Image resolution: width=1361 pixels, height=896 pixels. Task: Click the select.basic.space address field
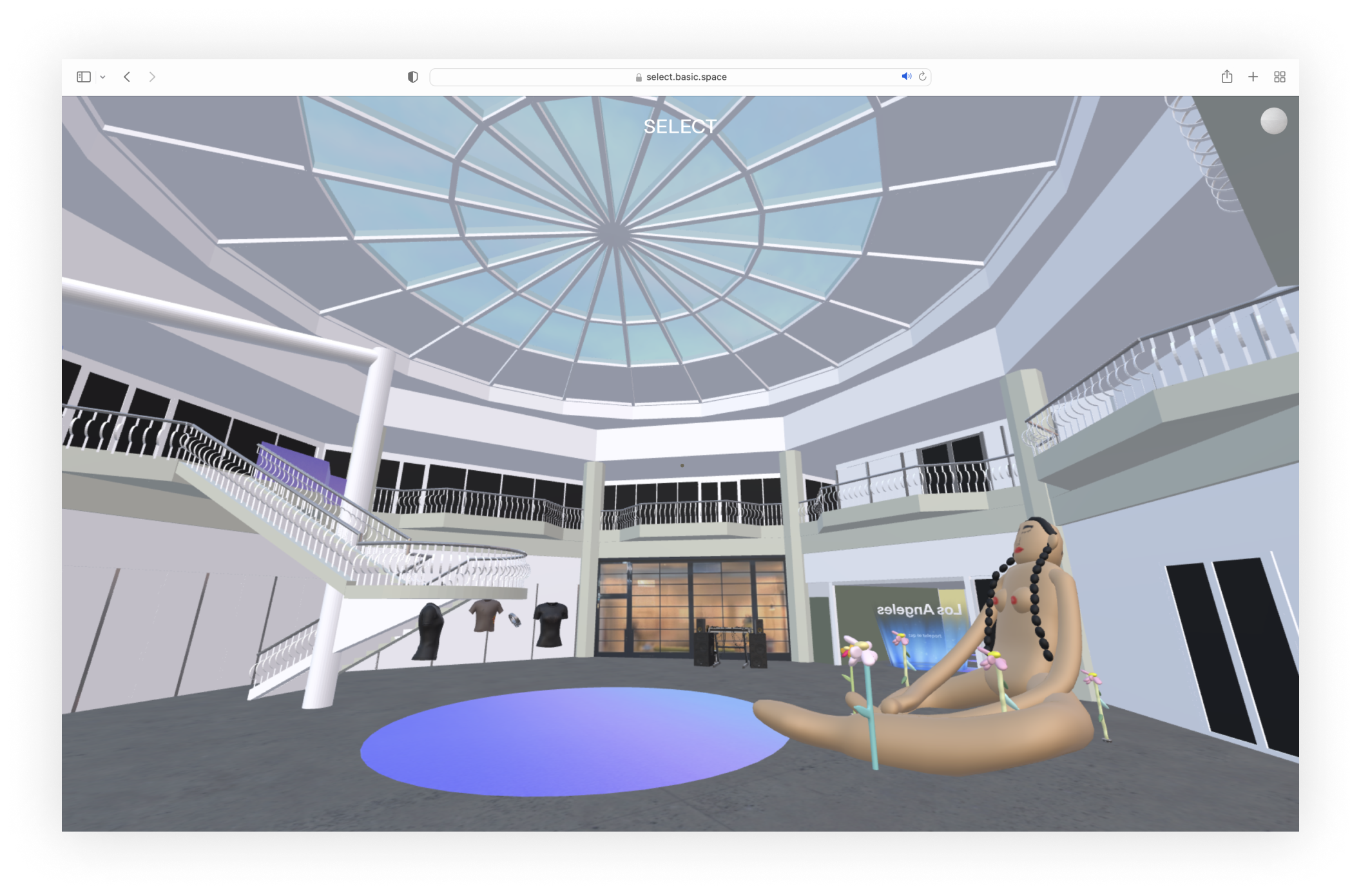(x=686, y=77)
